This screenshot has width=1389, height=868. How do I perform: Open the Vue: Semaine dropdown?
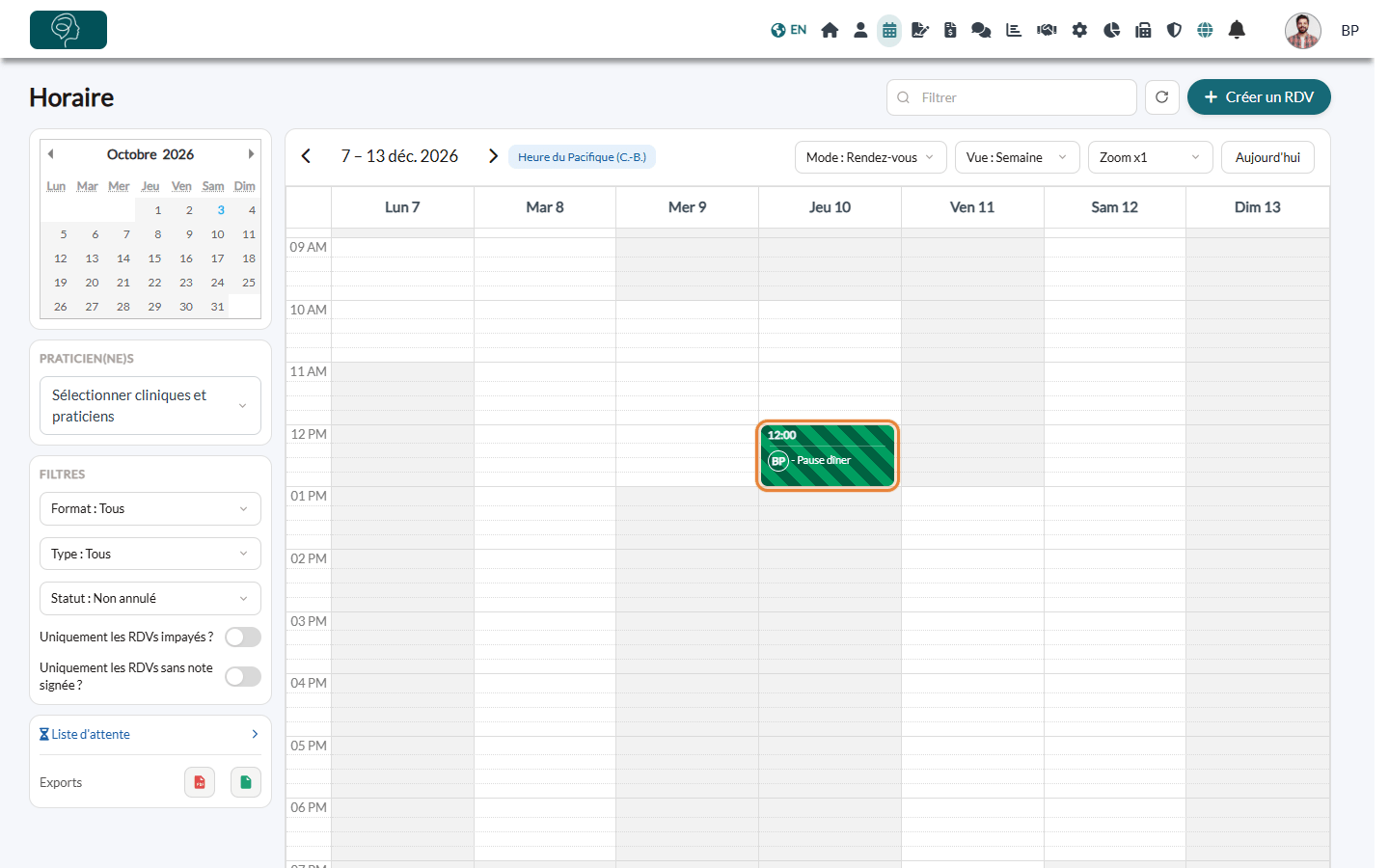(1018, 157)
